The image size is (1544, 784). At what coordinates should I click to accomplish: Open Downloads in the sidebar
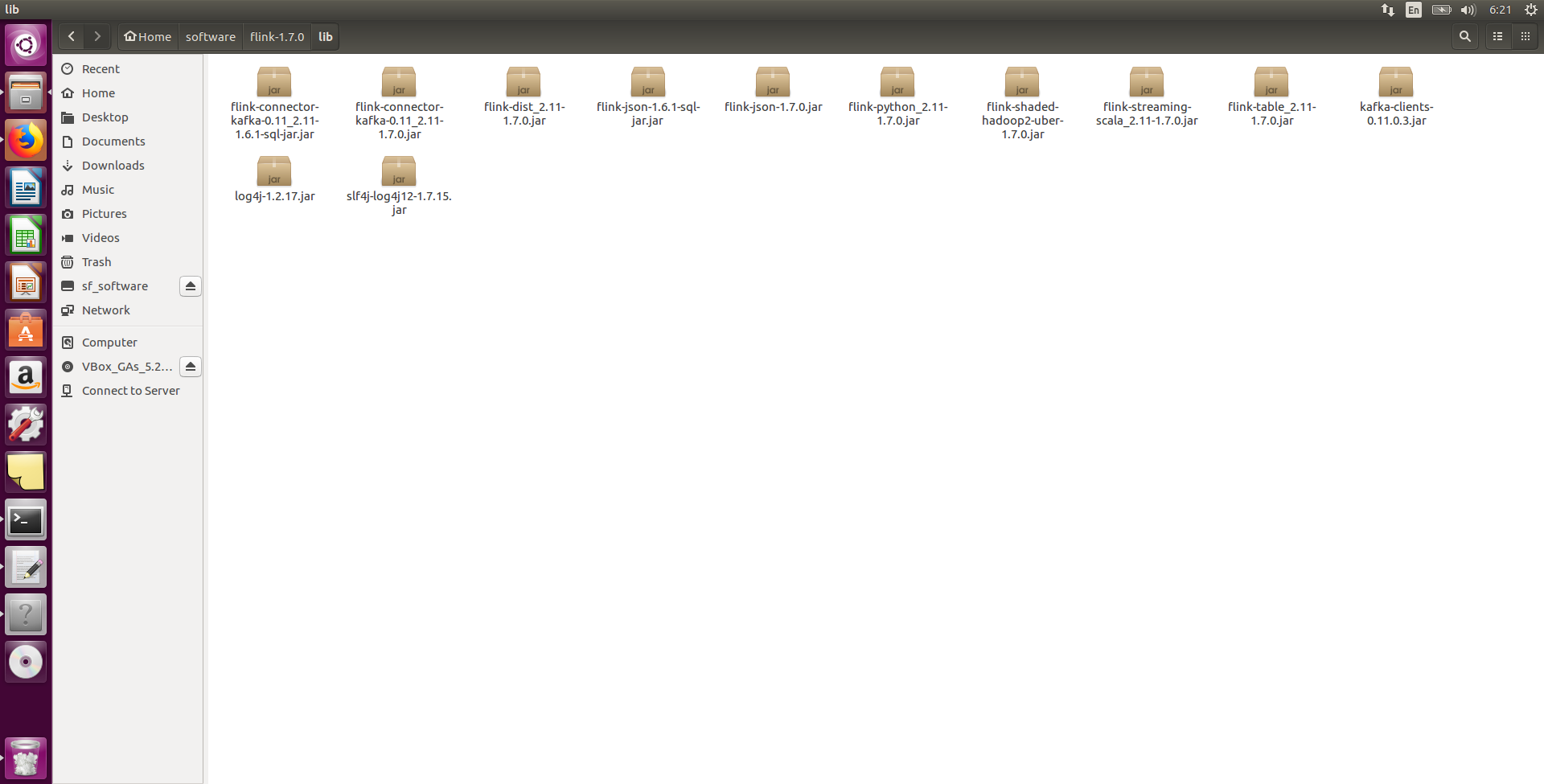click(113, 166)
